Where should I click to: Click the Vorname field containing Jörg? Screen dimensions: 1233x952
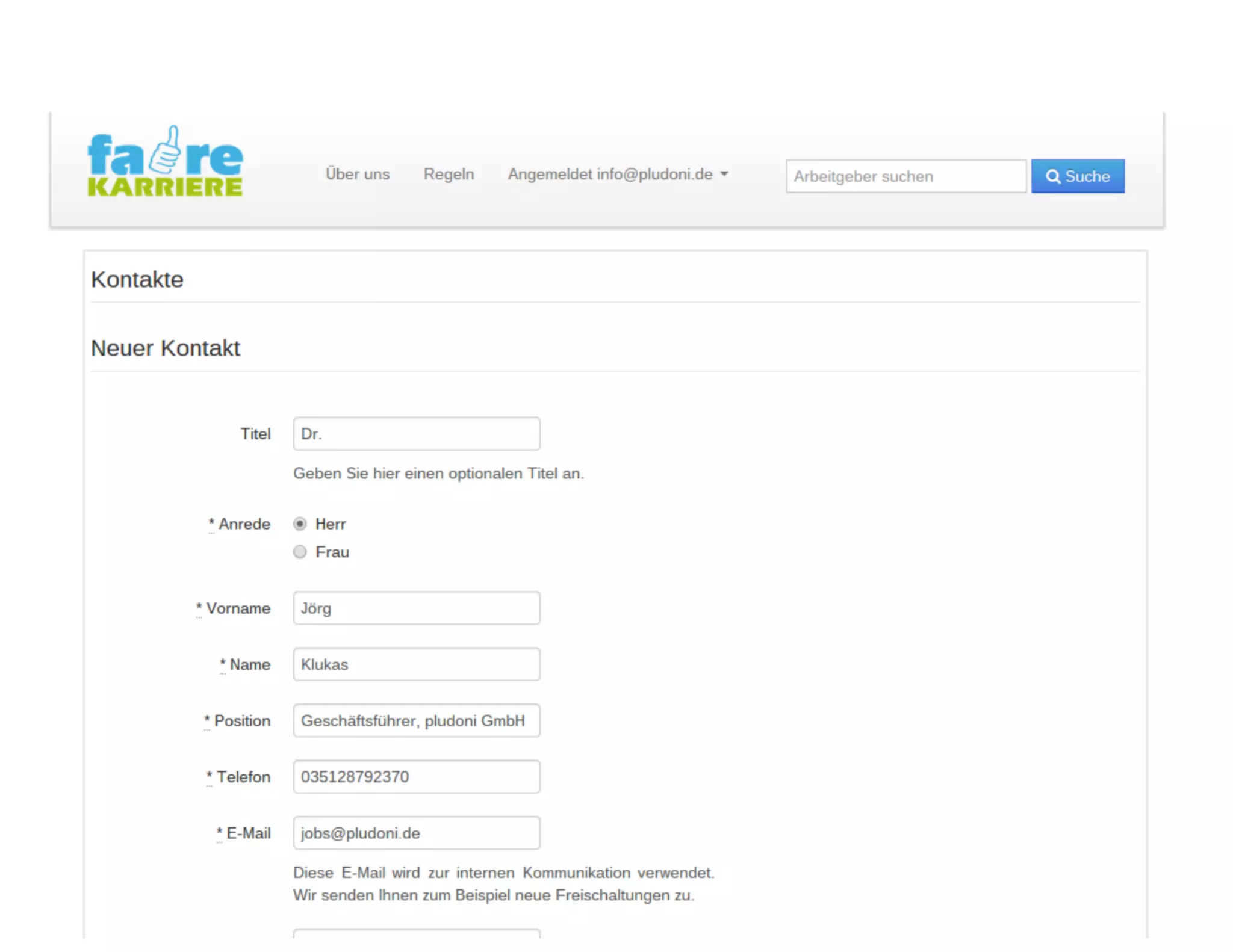pos(417,608)
